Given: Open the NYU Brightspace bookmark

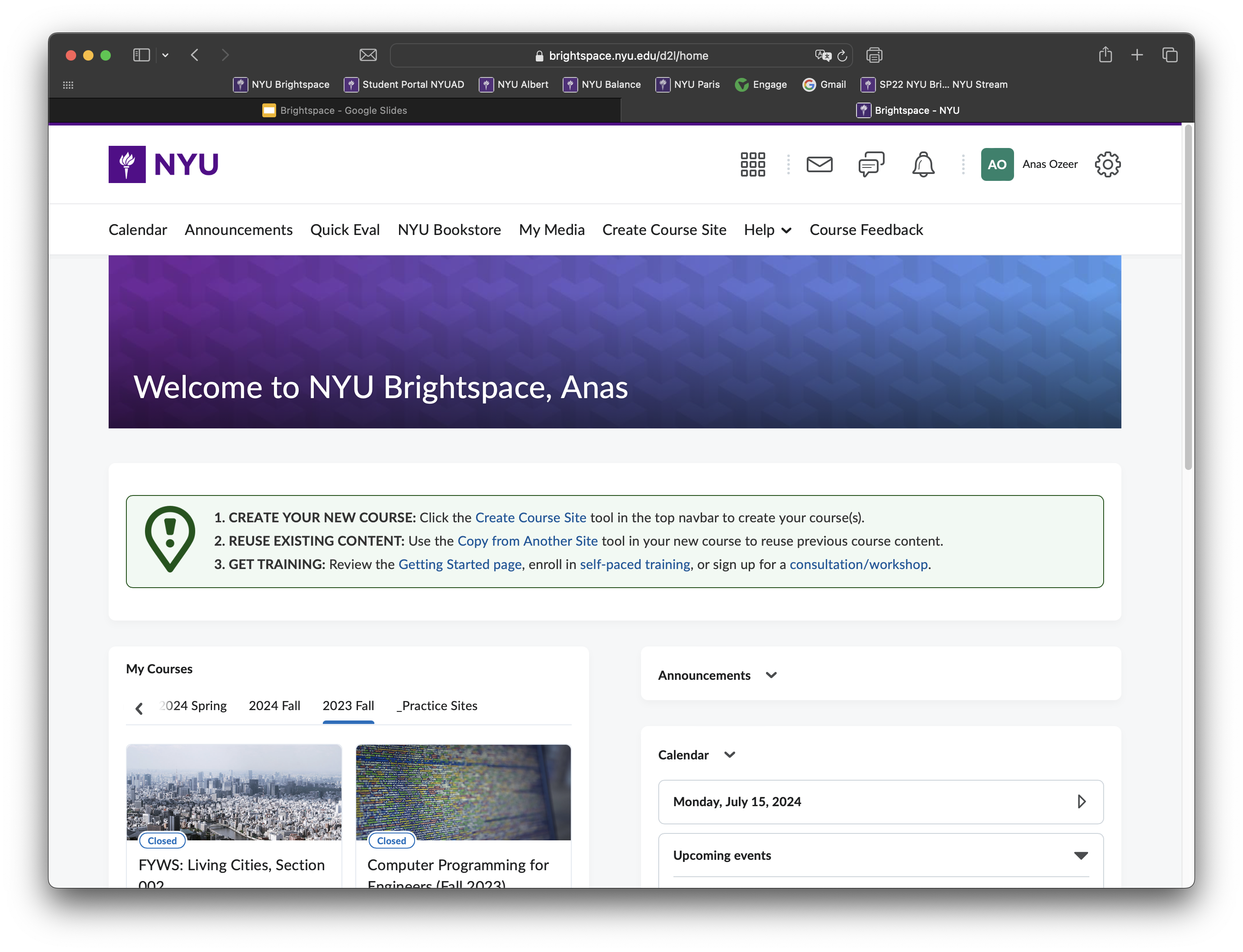Looking at the screenshot, I should coord(281,84).
